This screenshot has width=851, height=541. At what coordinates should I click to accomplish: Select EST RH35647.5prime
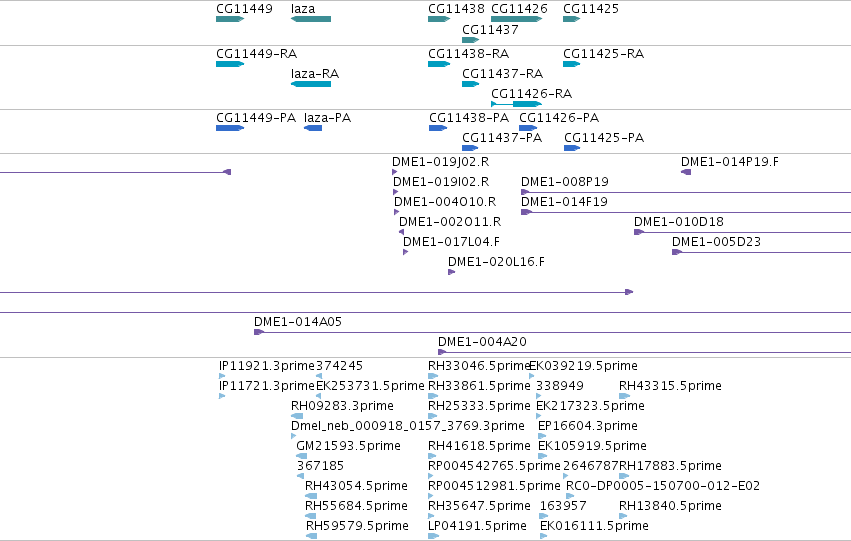479,506
